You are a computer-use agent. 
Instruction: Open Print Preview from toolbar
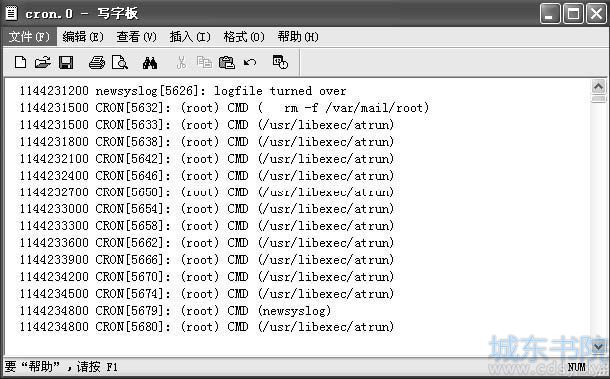pos(119,62)
